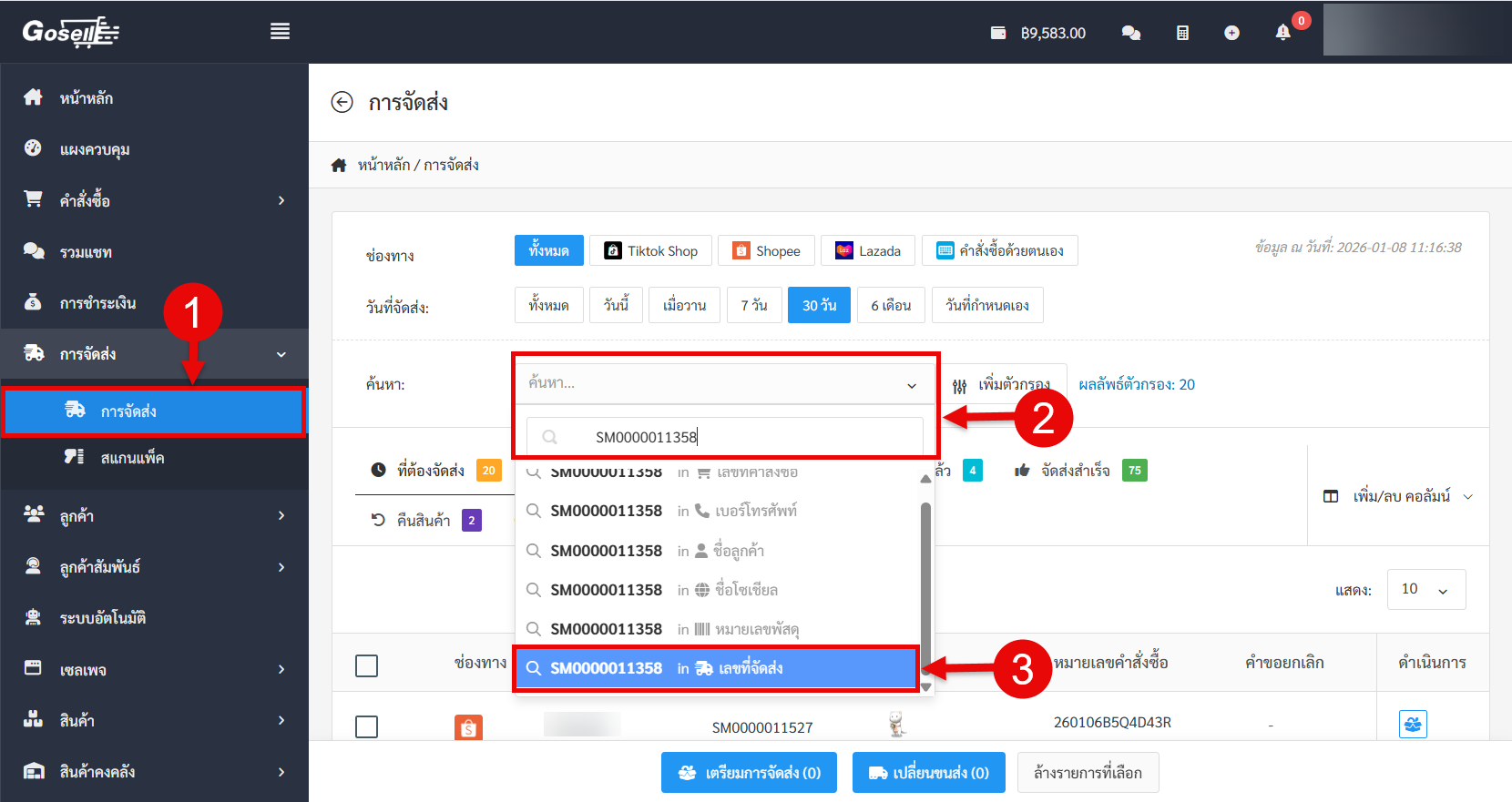Screen dimensions: 1512x802
Task: Expand the add/remove columns dropdown
Action: (1398, 496)
